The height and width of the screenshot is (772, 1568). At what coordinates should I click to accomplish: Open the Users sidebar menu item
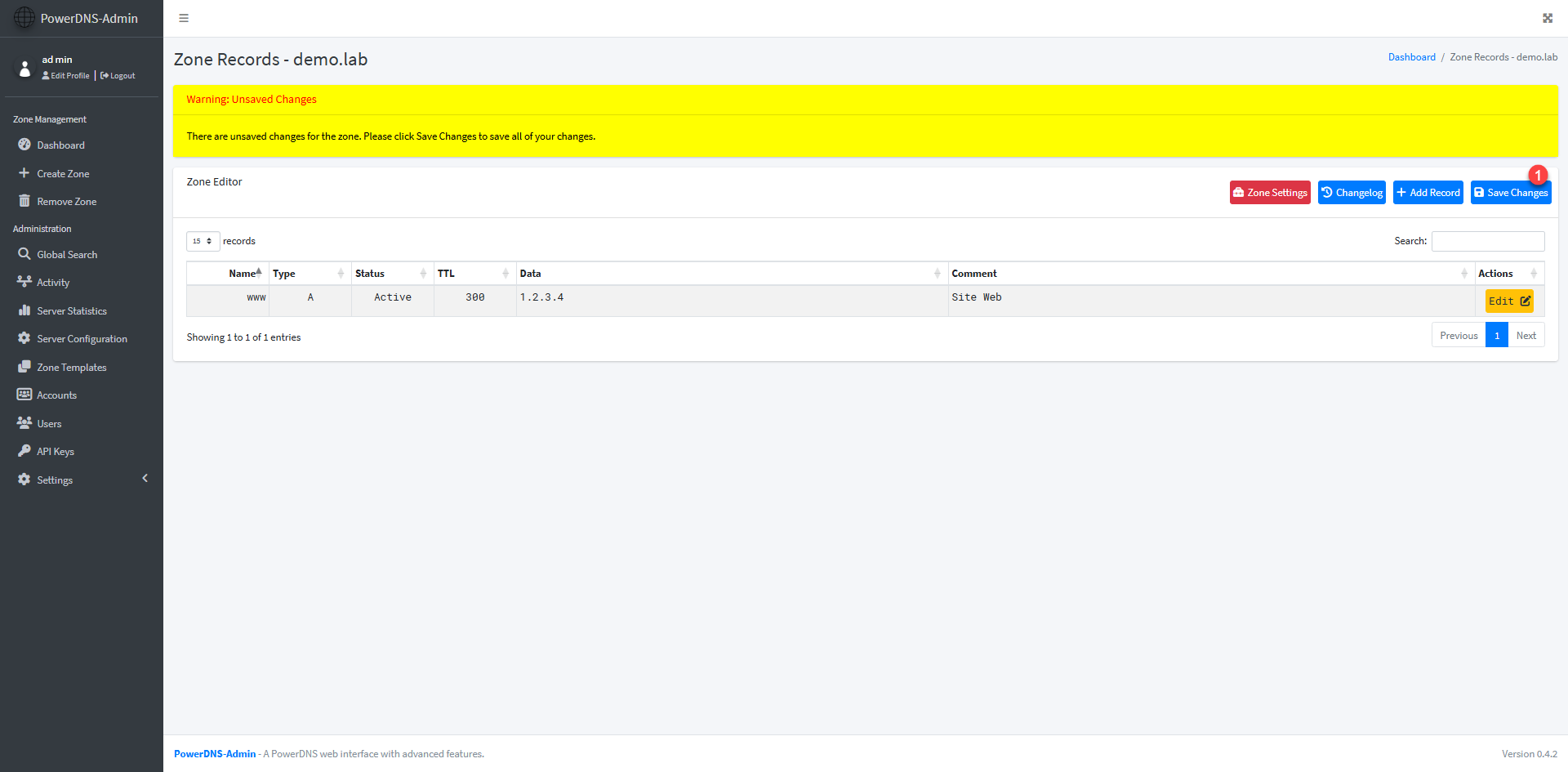click(49, 424)
